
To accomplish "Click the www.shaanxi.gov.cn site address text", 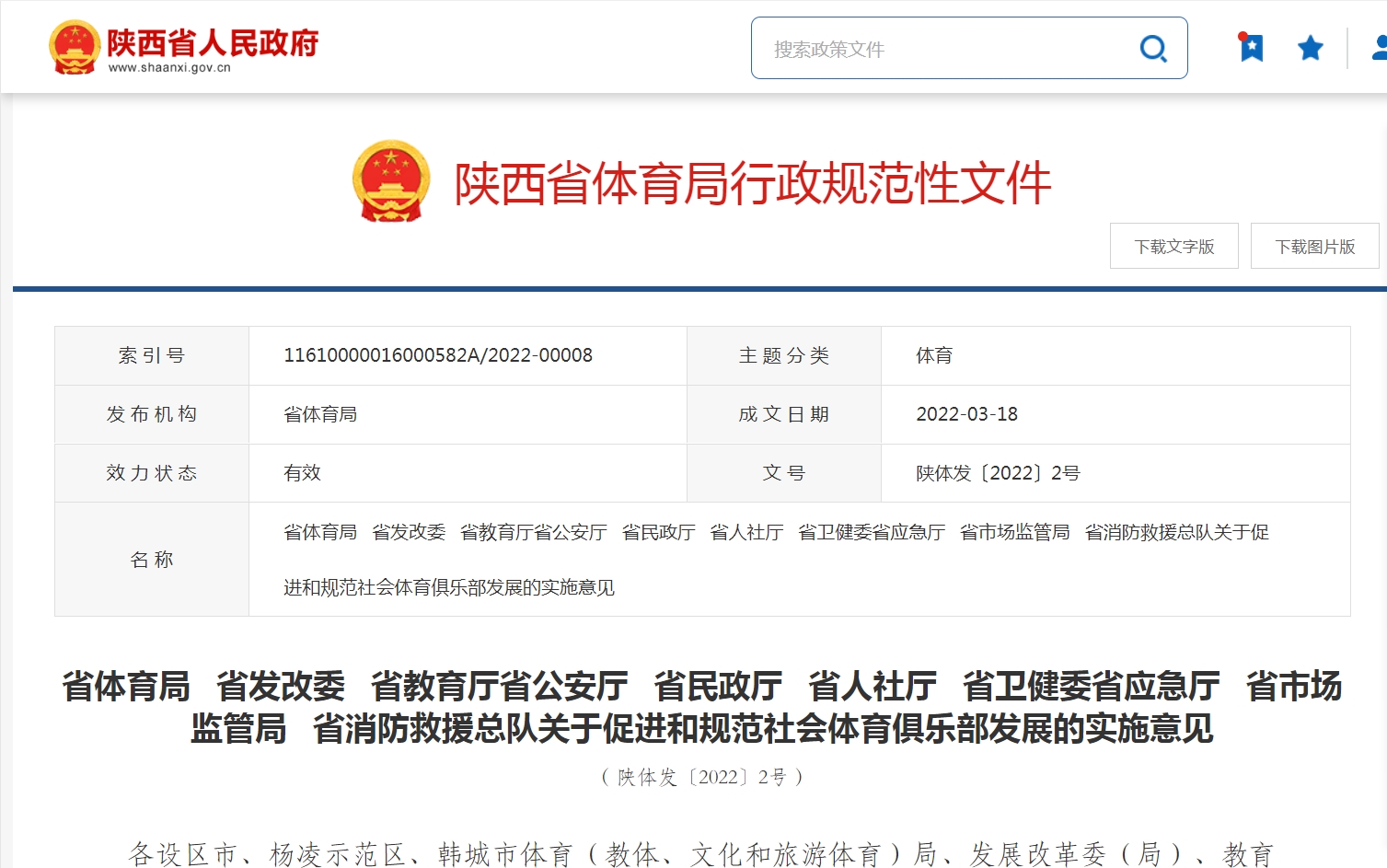I will coord(169,68).
